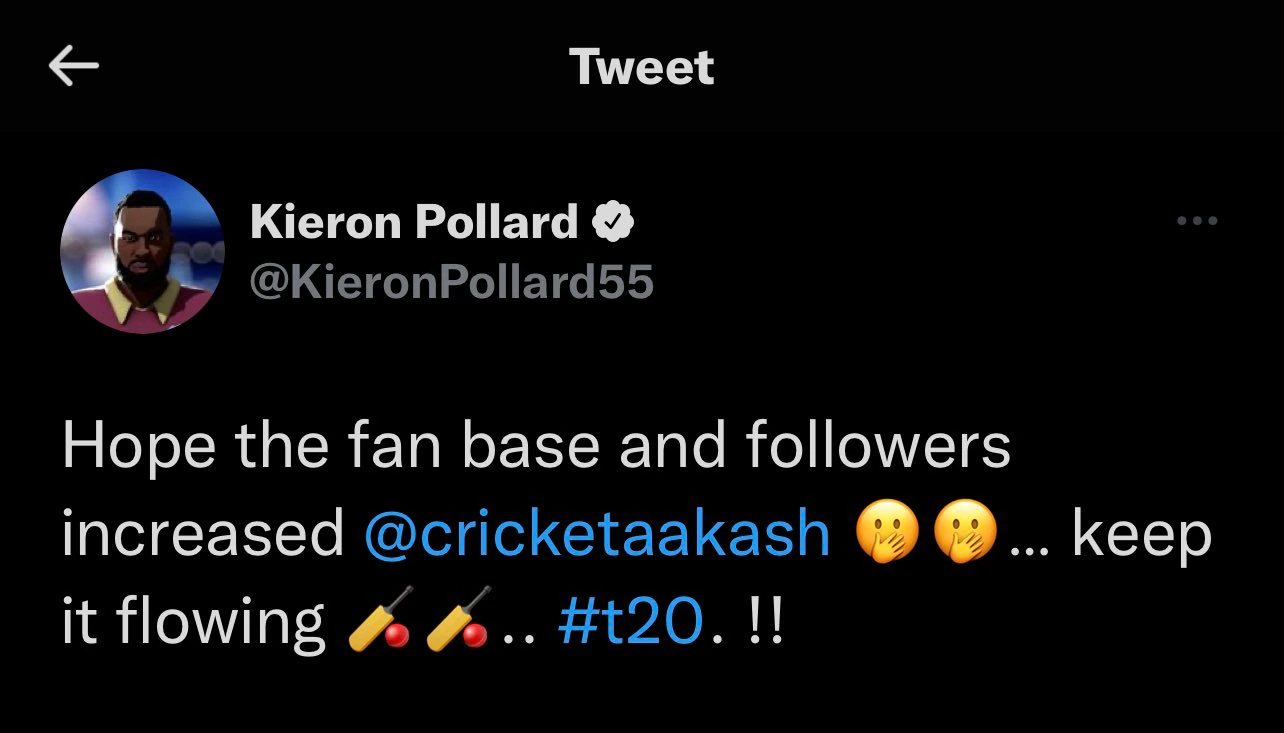Go back using the left arrow
This screenshot has height=733, width=1284.
[x=73, y=67]
